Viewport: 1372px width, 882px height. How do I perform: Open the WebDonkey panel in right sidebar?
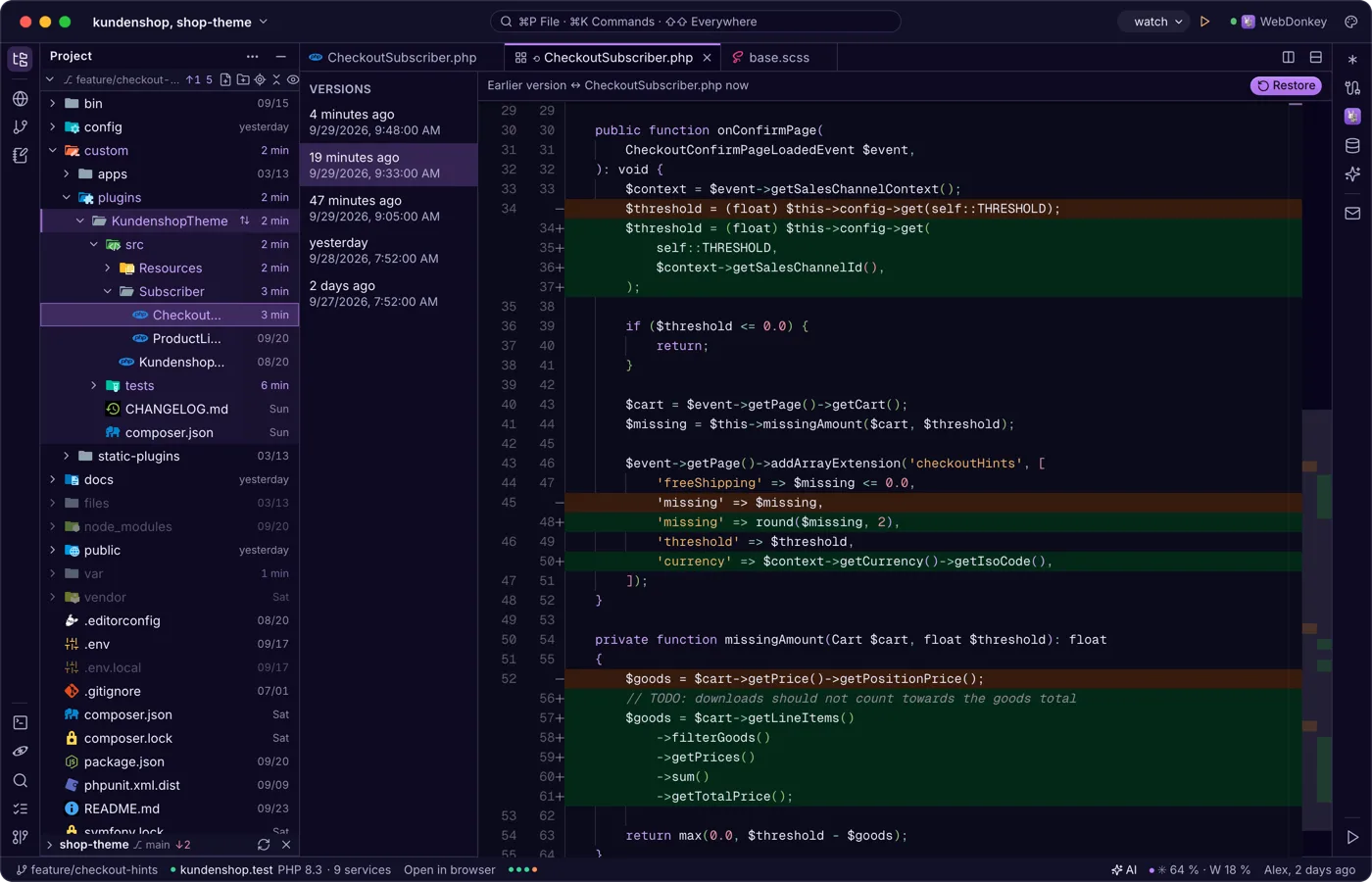click(x=1352, y=117)
